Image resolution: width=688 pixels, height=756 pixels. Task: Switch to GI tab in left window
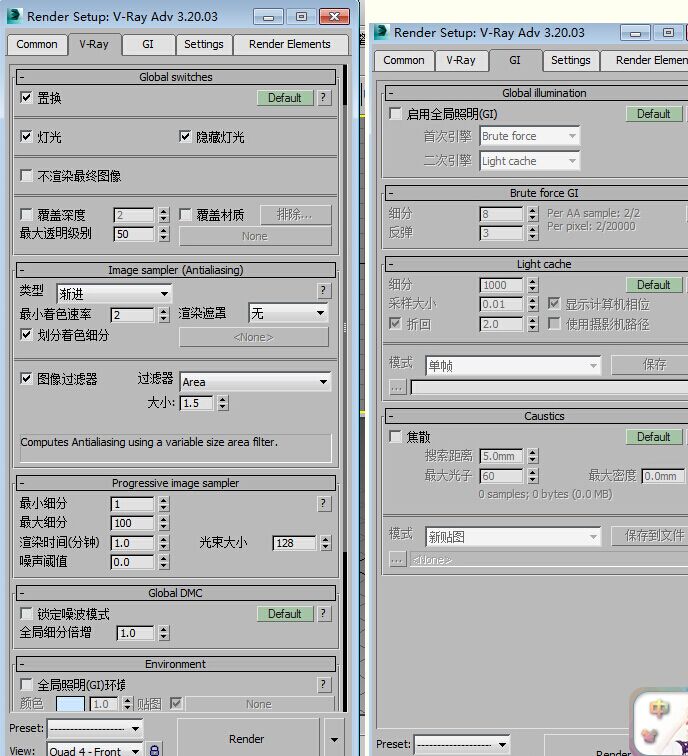pos(148,44)
